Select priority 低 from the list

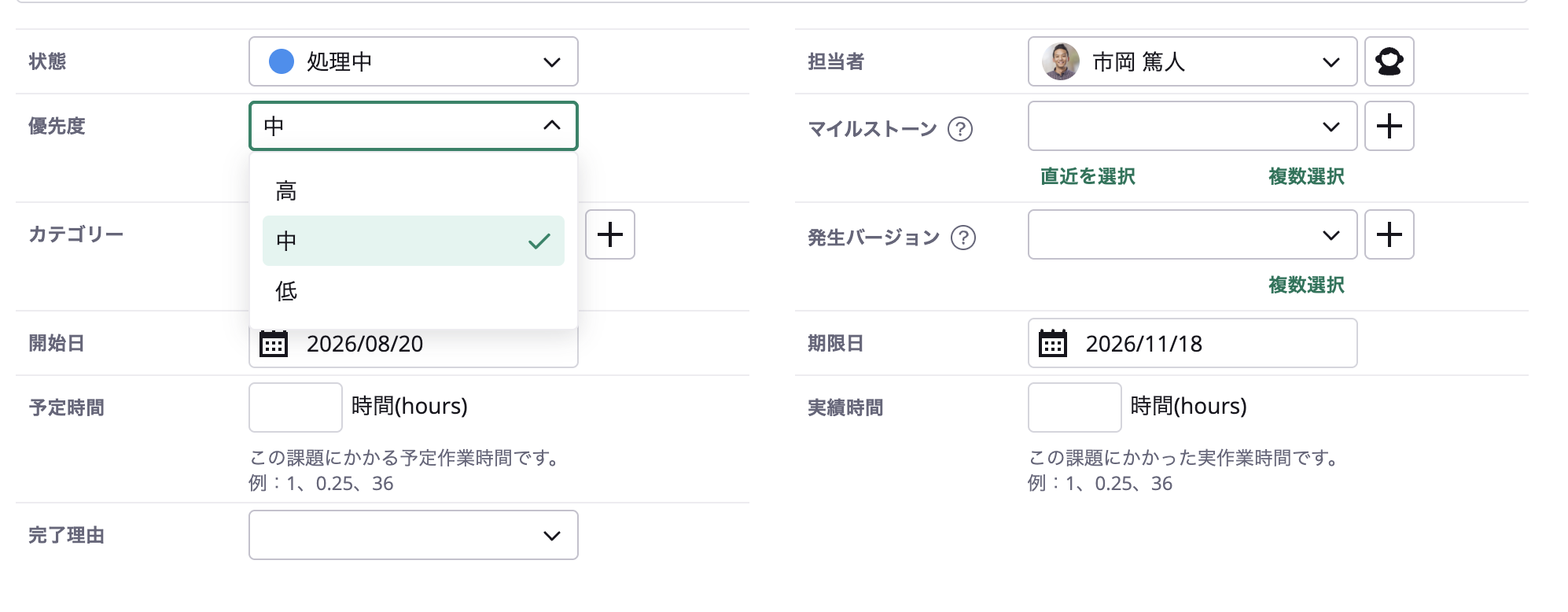[414, 291]
